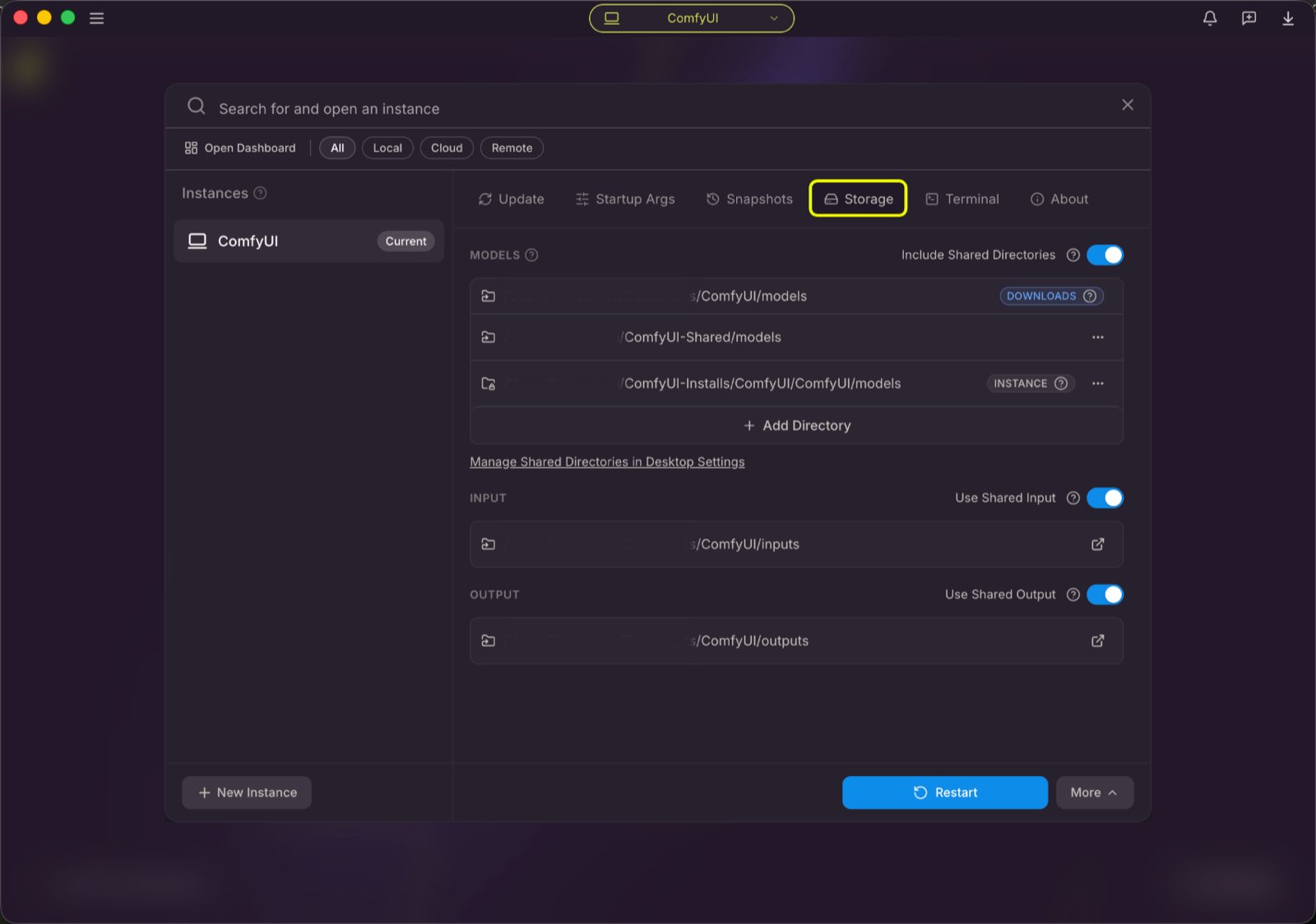Open ComfyUI/inputs folder externally
This screenshot has height=924, width=1316.
pyautogui.click(x=1097, y=544)
